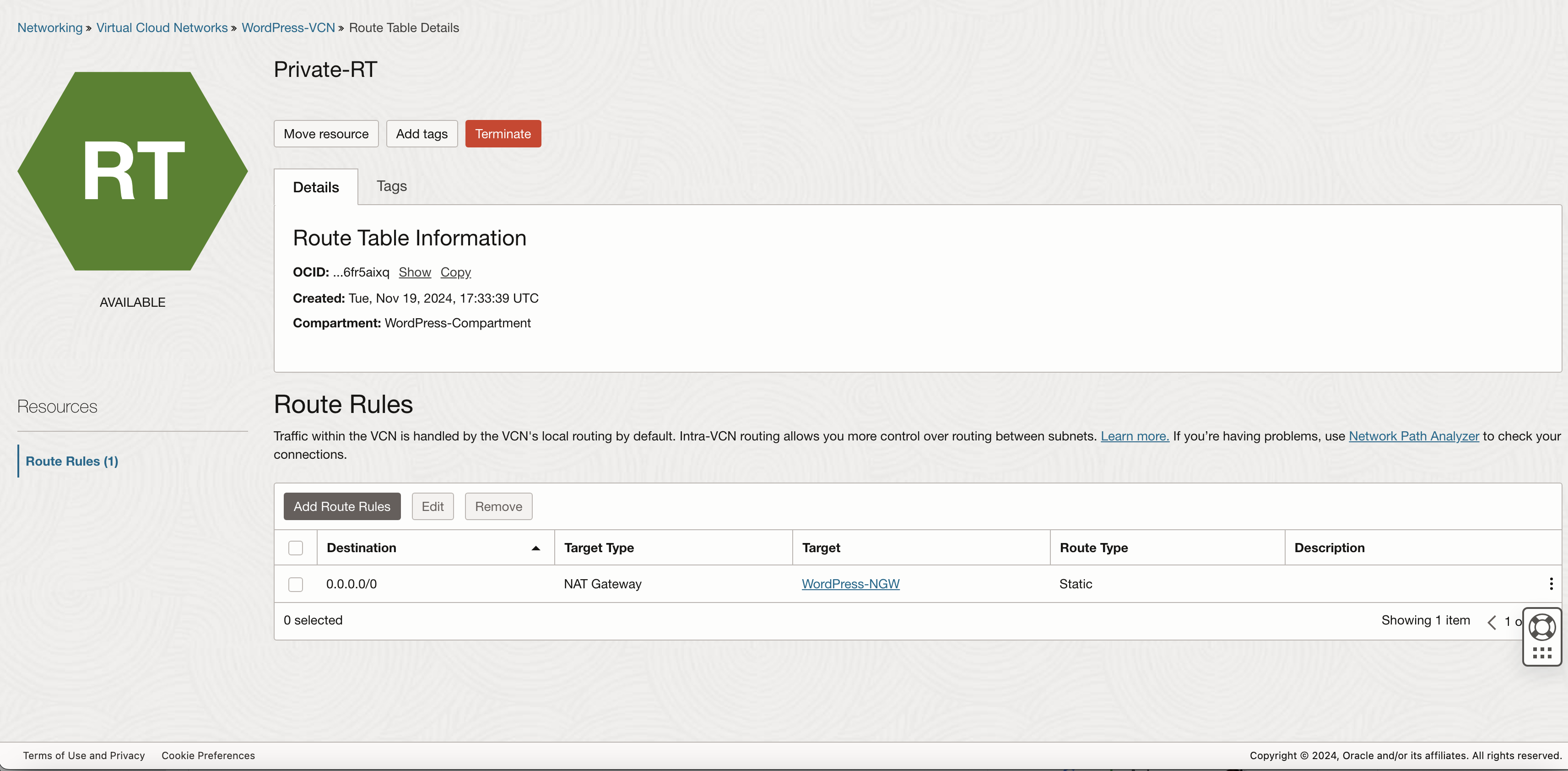Click the WordPress-NGW target link
This screenshot has width=1568, height=771.
pos(850,582)
